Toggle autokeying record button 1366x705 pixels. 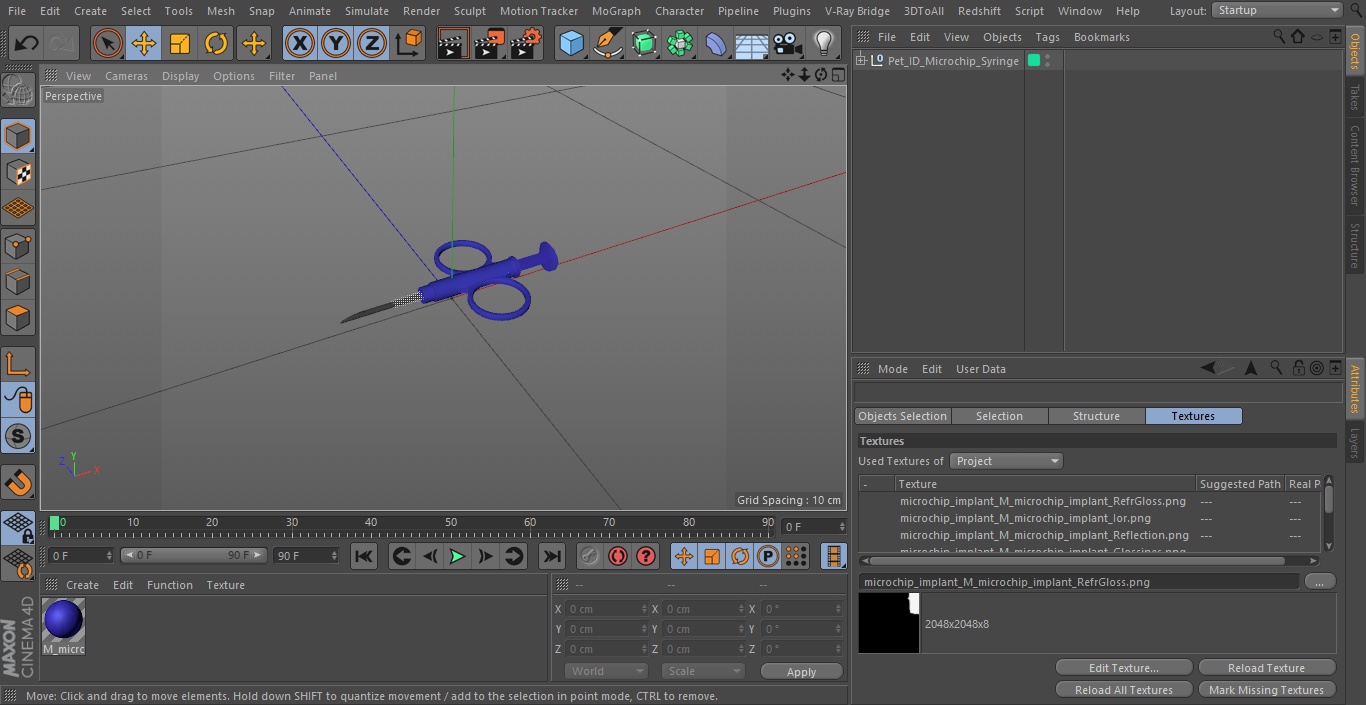tap(618, 556)
